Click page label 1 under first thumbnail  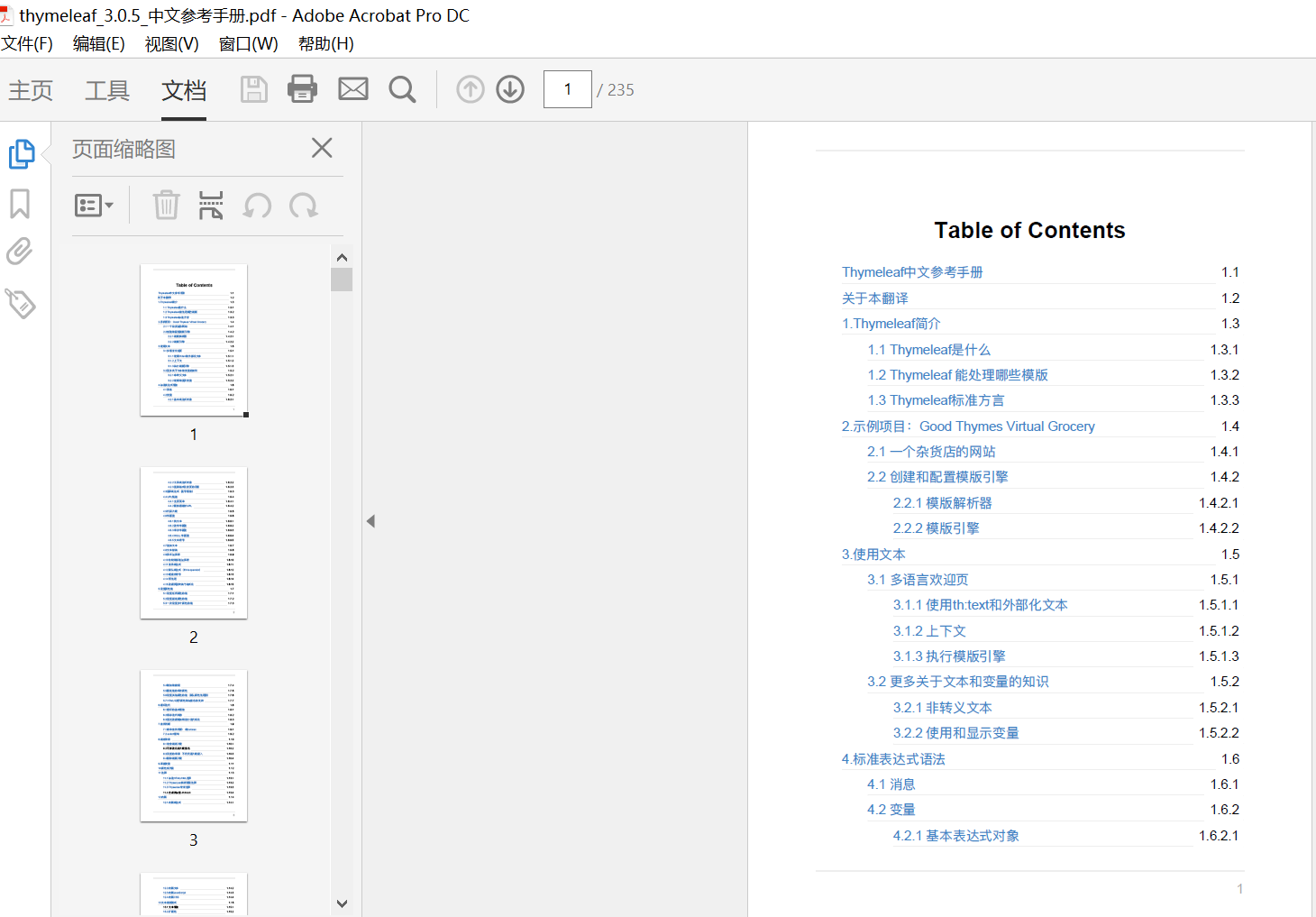click(194, 435)
